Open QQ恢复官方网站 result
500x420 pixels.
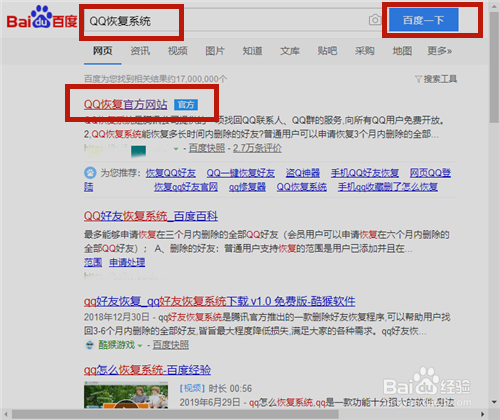pos(125,105)
